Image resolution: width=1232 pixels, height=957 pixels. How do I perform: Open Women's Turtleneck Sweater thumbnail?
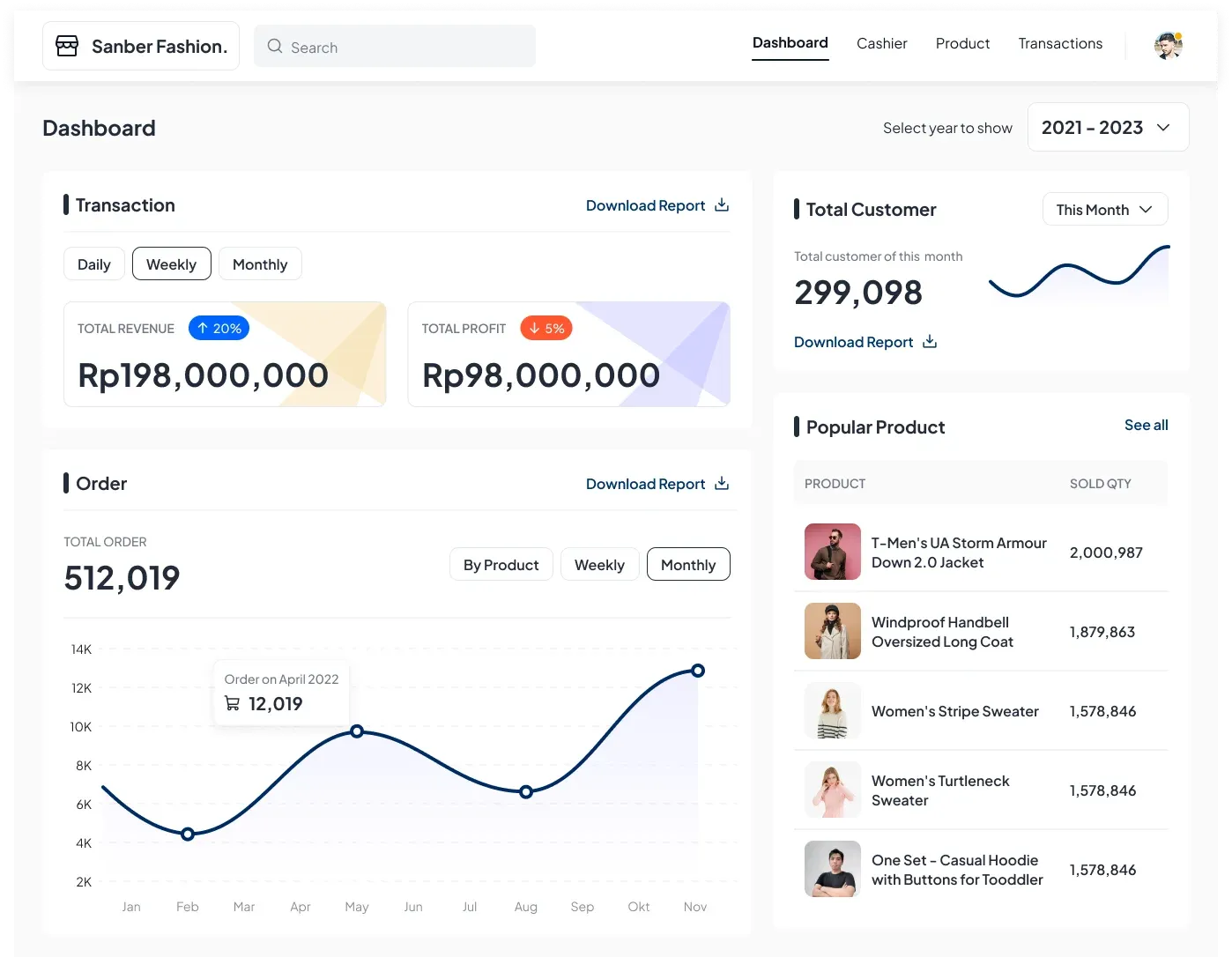tap(833, 790)
